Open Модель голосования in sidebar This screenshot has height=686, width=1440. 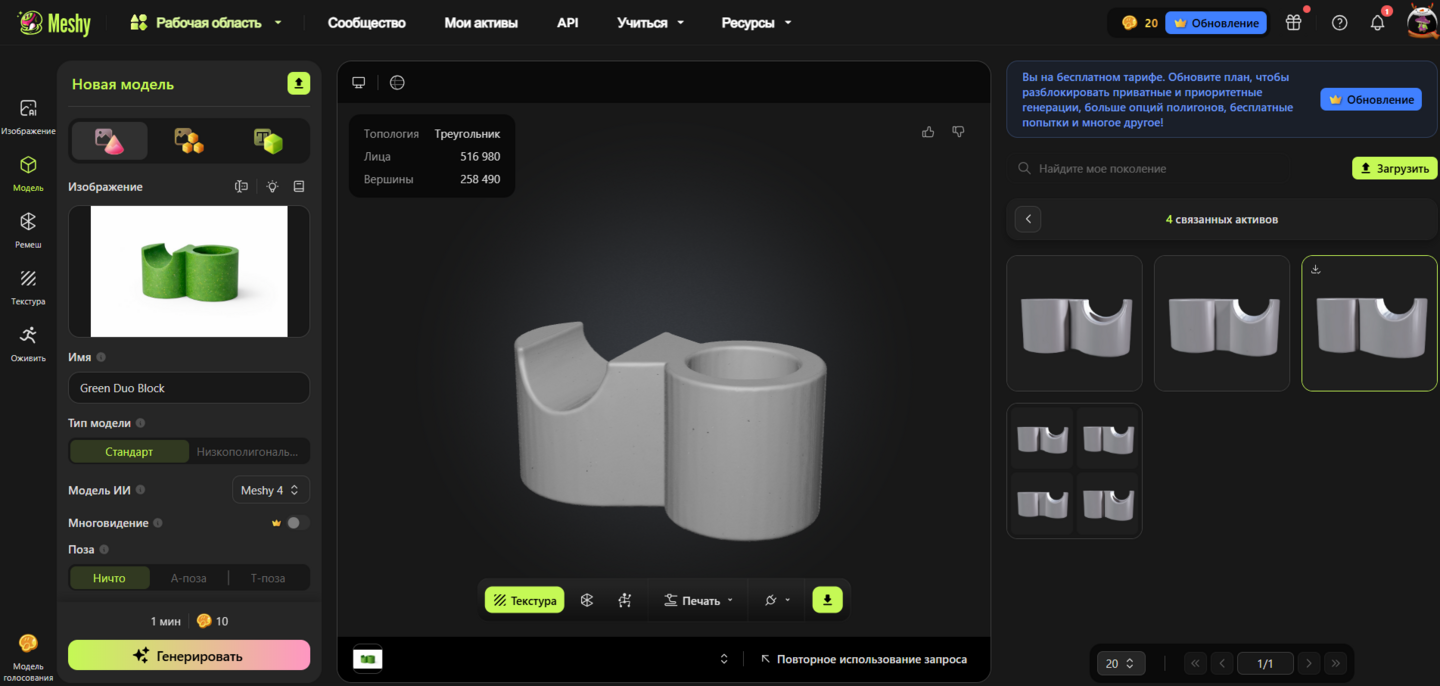(x=28, y=657)
